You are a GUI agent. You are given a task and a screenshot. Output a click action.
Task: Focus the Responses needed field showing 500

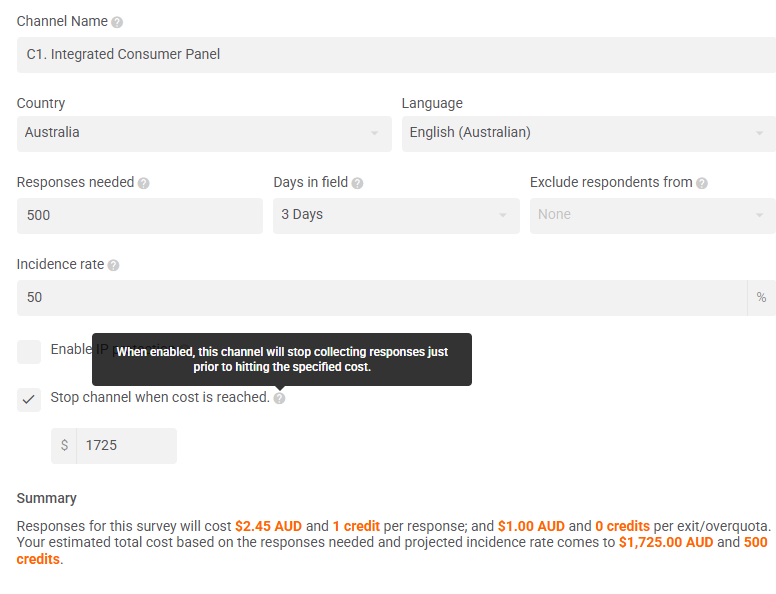click(x=140, y=216)
